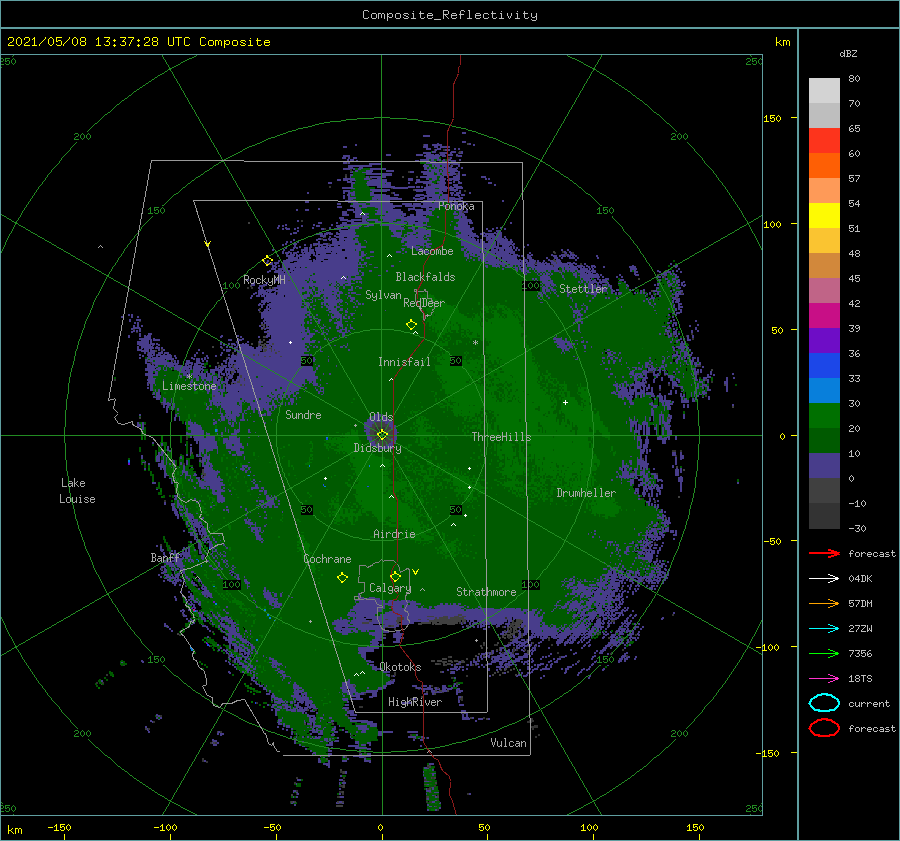The width and height of the screenshot is (900, 841).
Task: Click the Lacombe town label
Action: (x=432, y=251)
